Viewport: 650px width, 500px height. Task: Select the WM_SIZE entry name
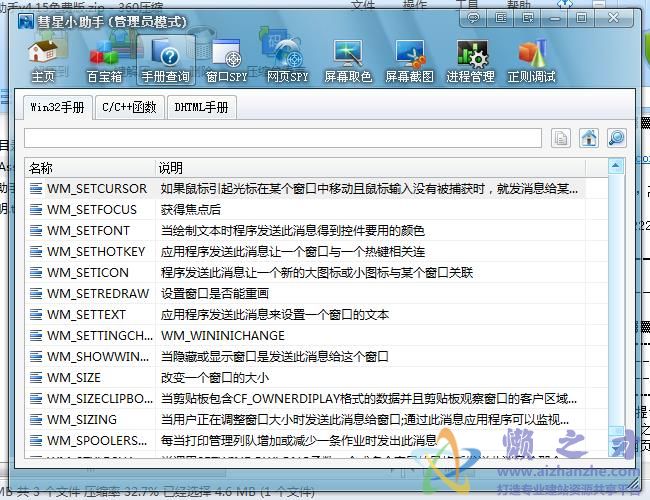pos(74,378)
